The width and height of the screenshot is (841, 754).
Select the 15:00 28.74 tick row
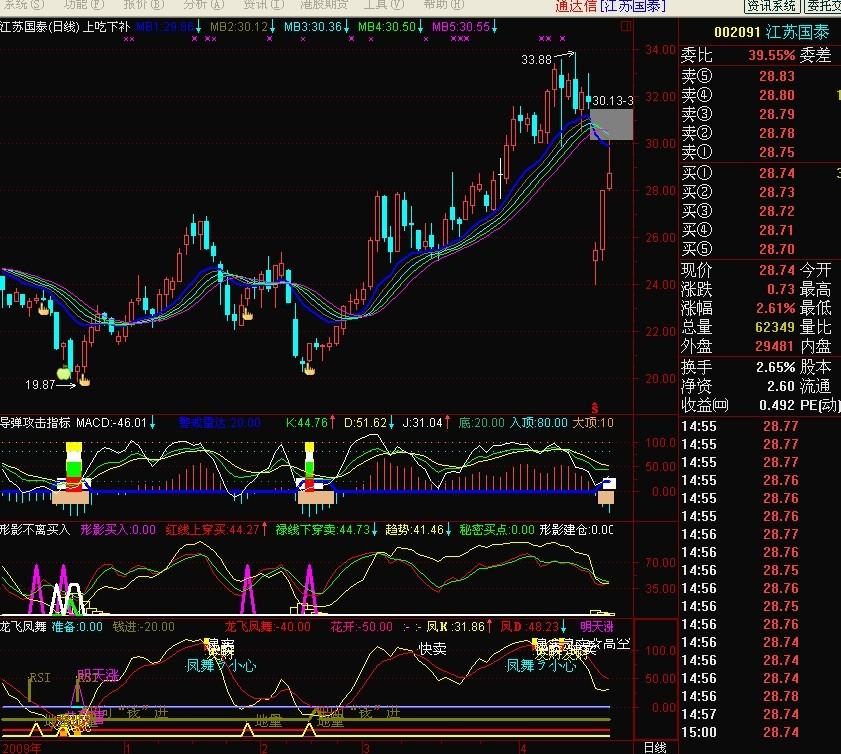(x=759, y=733)
